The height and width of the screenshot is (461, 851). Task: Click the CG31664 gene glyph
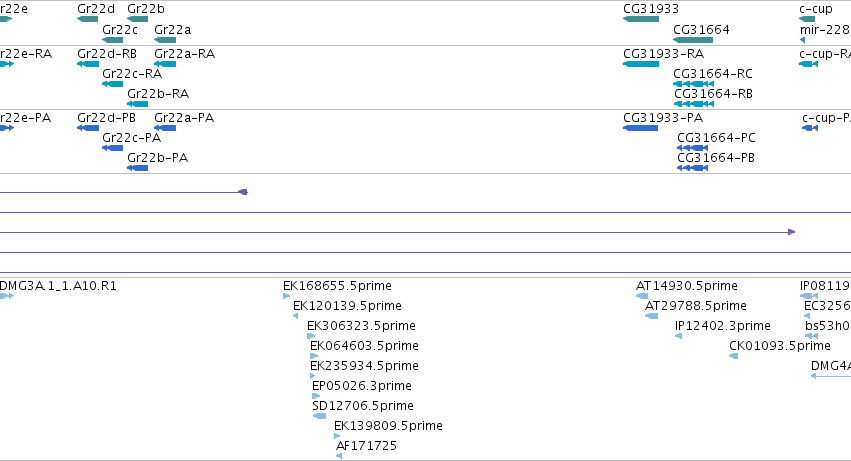coord(693,40)
